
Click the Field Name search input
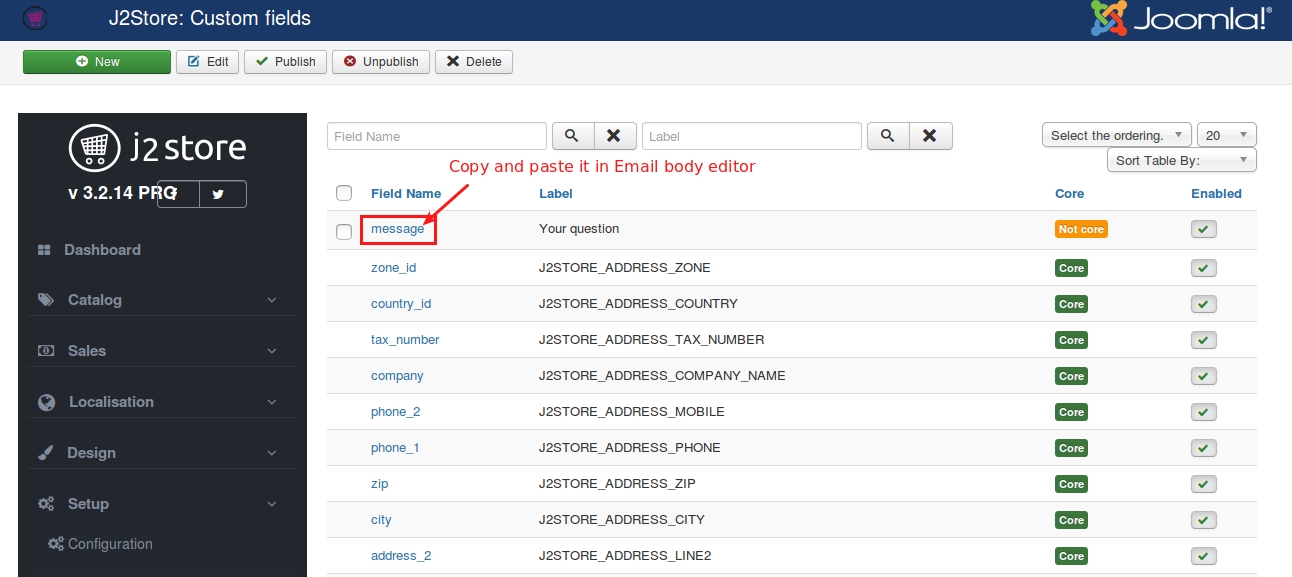[437, 136]
